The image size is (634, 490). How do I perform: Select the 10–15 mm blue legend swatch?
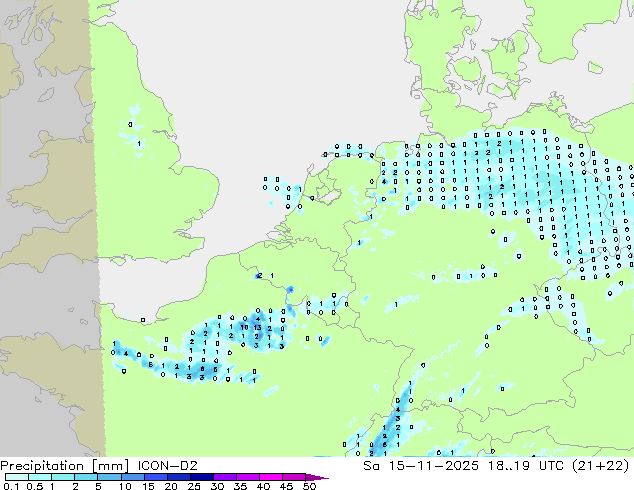pos(132,477)
